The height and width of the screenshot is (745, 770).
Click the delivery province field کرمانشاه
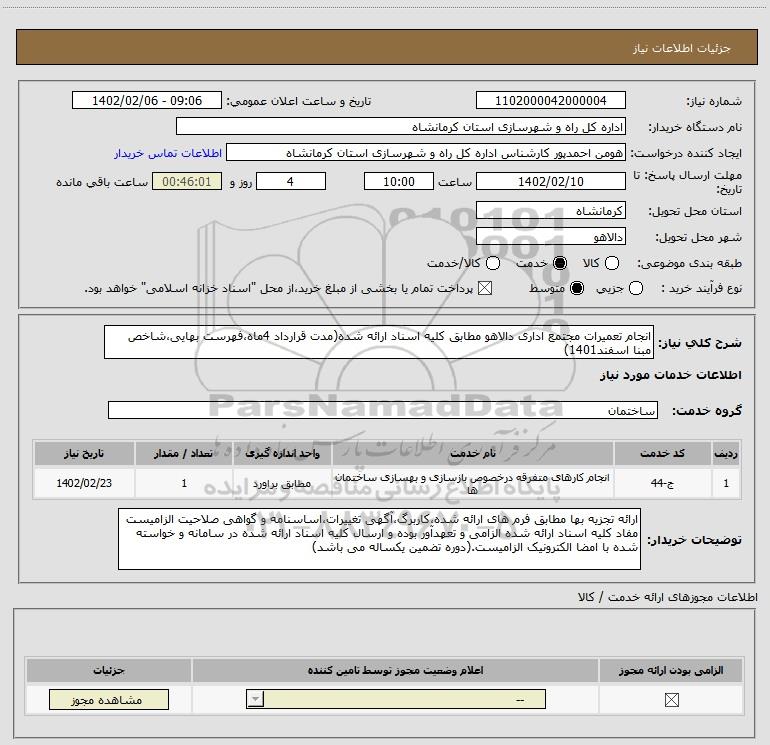[x=550, y=211]
